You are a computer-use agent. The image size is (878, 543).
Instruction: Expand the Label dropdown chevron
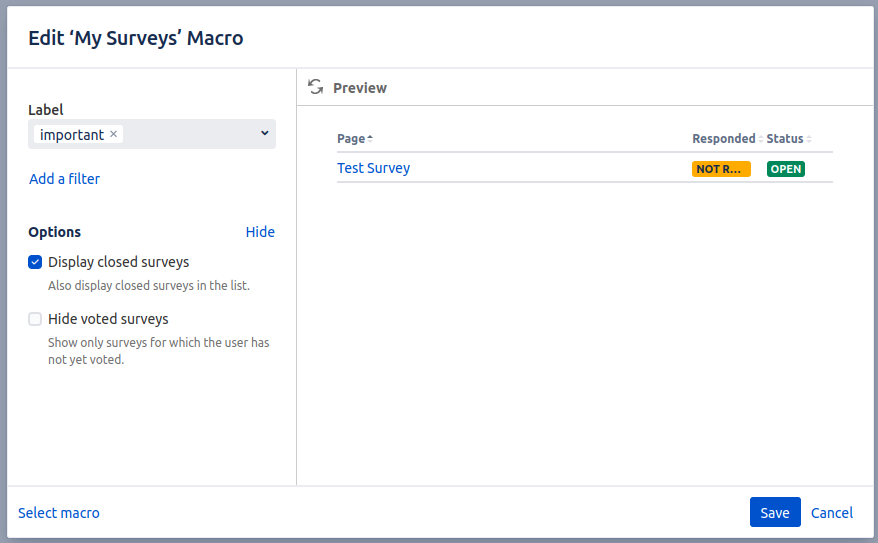coord(265,133)
